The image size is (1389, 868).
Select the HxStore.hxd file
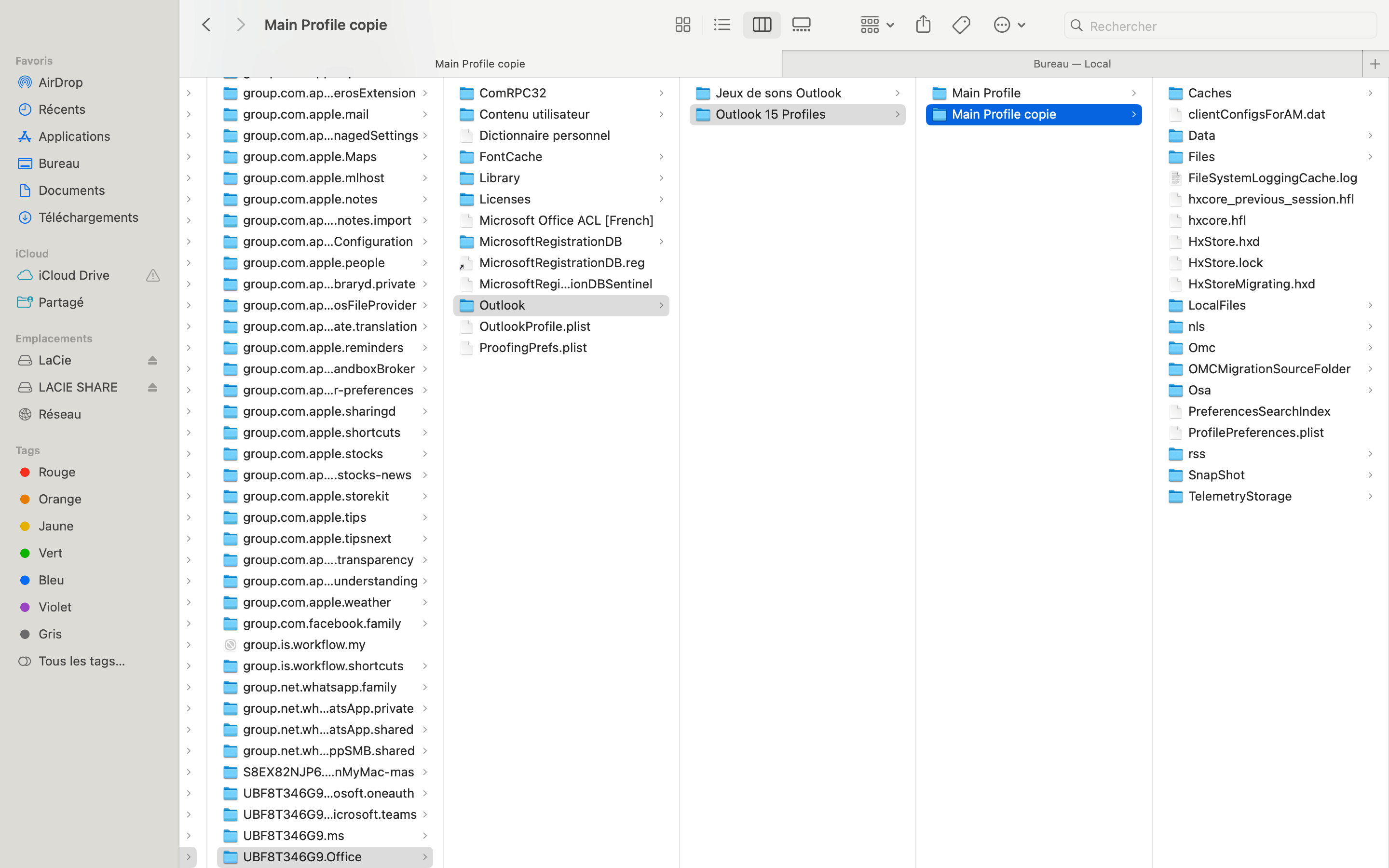click(x=1223, y=241)
